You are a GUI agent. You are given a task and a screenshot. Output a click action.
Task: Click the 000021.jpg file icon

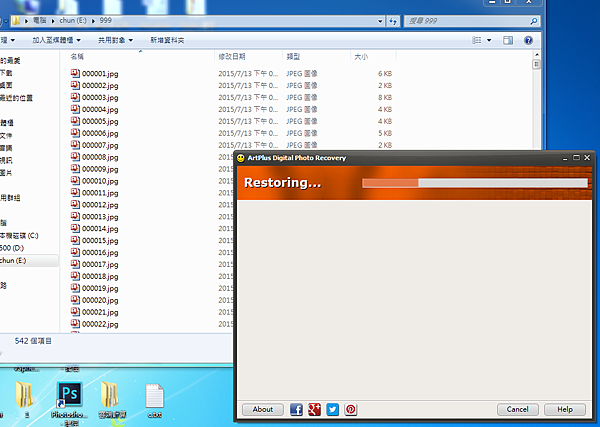75,311
